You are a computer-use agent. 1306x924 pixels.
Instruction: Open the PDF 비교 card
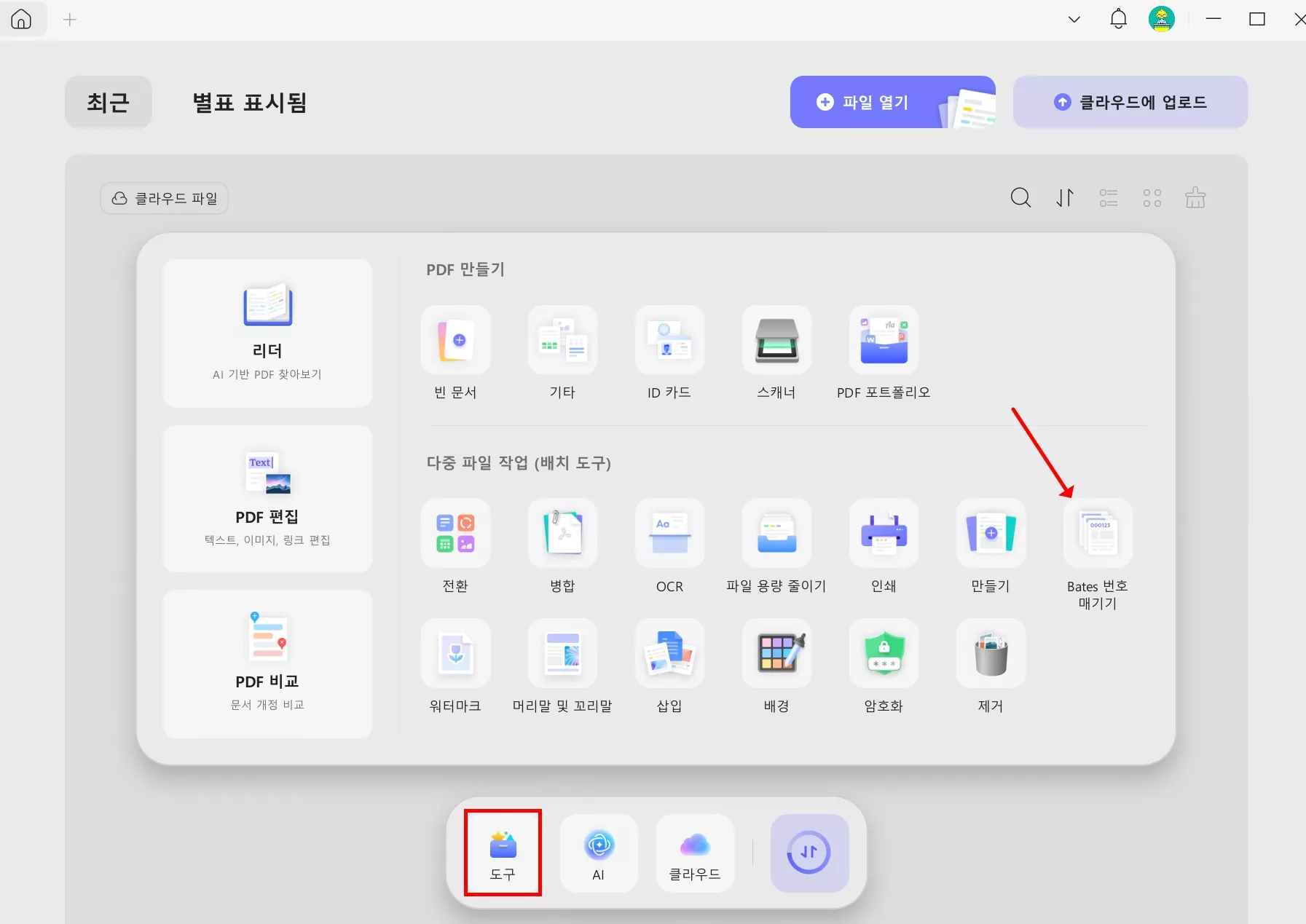click(267, 664)
